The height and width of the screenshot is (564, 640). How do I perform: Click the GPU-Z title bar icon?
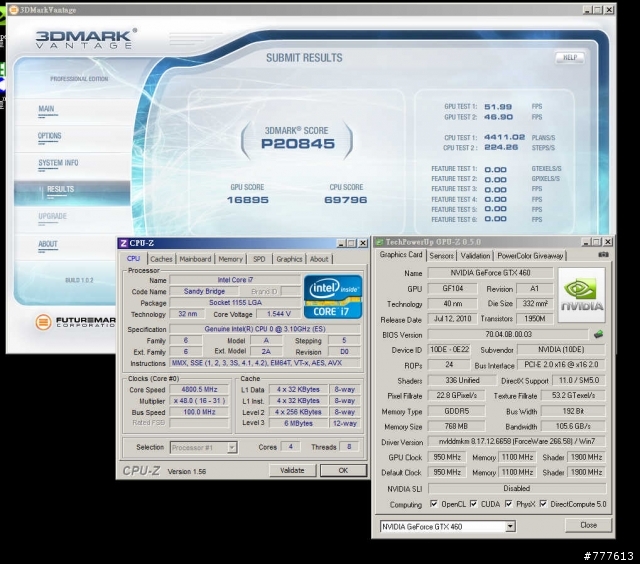click(380, 242)
